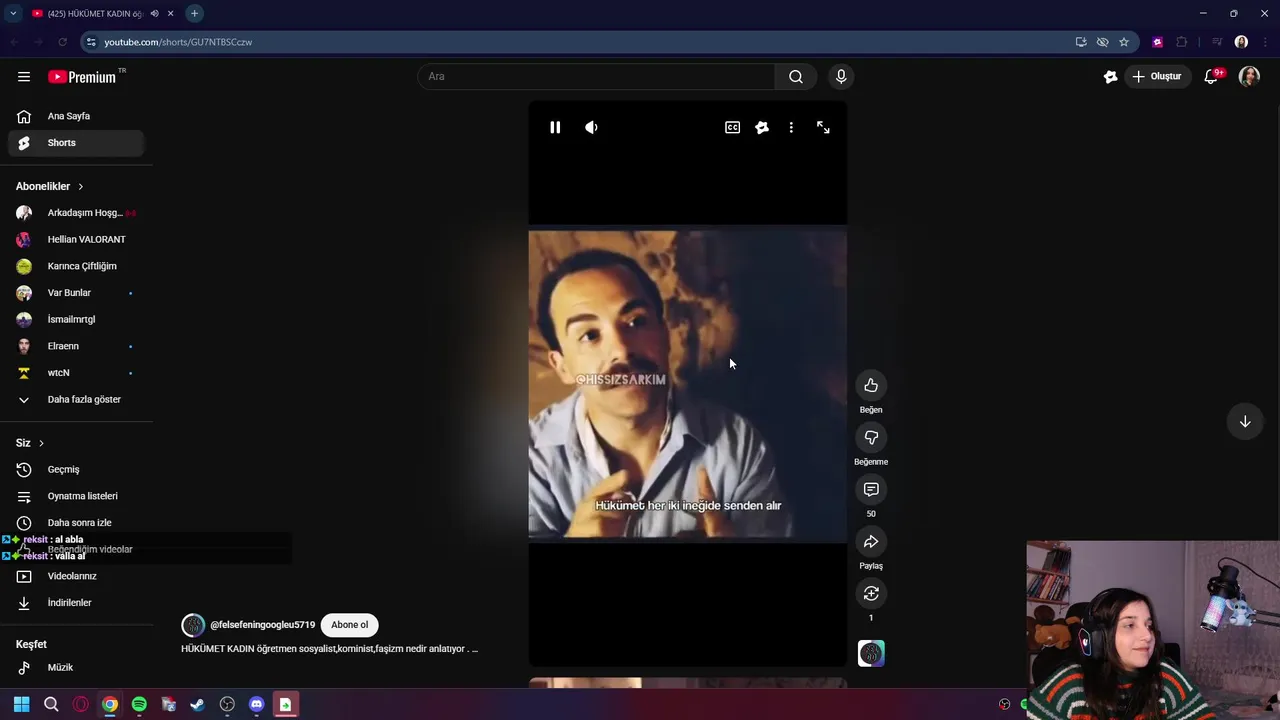Screen dimensions: 1280x720
Task: Click the purple extension icon in Chrome toolbar
Action: pyautogui.click(x=1157, y=42)
